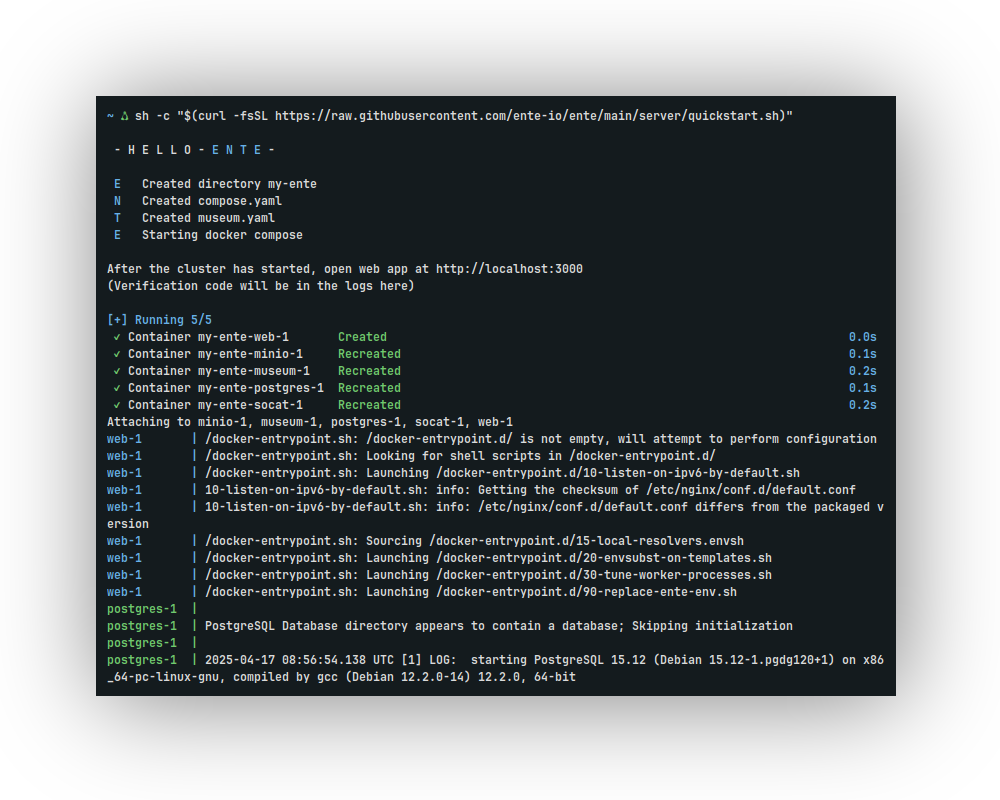The image size is (1000, 800).
Task: Click the checkmark beside Container my-ente-socat-1
Action: point(117,405)
